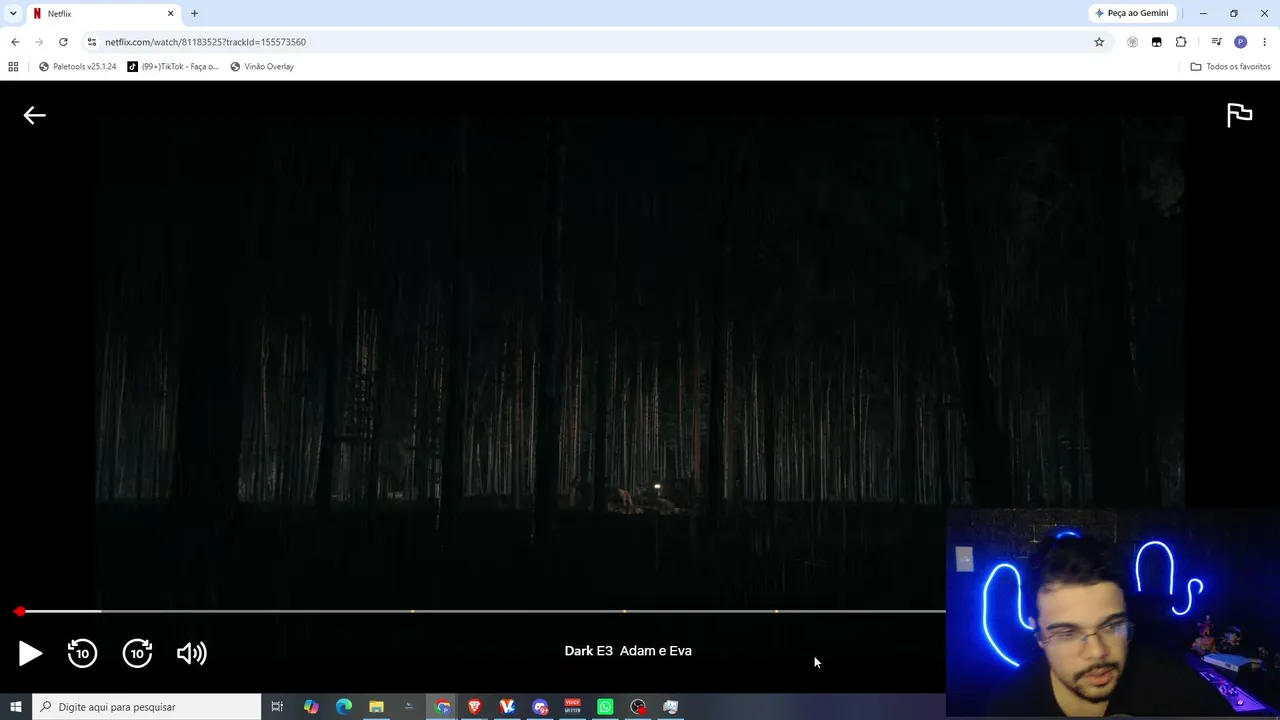This screenshot has height=720, width=1280.
Task: Open Discord from the taskbar
Action: [x=540, y=707]
